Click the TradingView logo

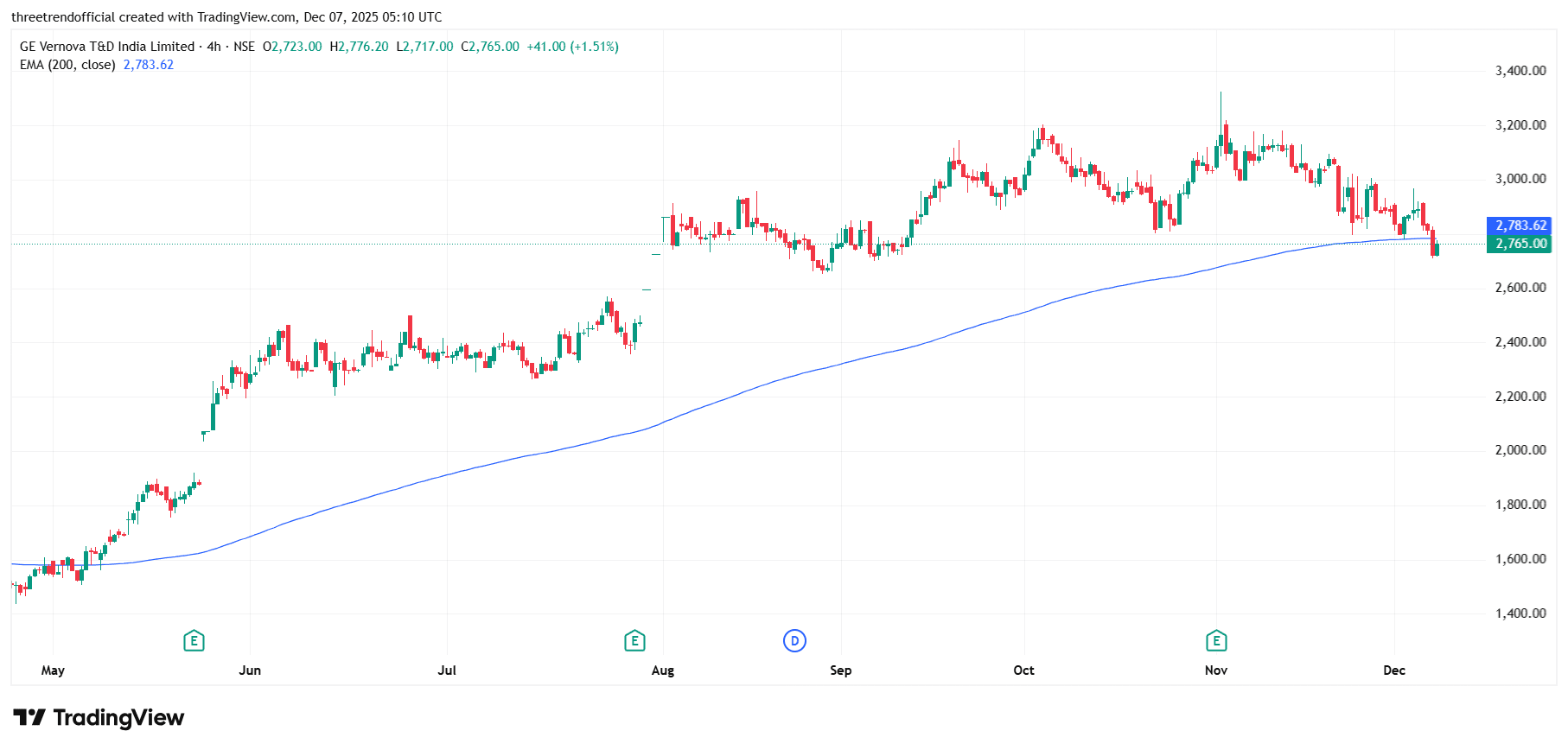pos(99,718)
